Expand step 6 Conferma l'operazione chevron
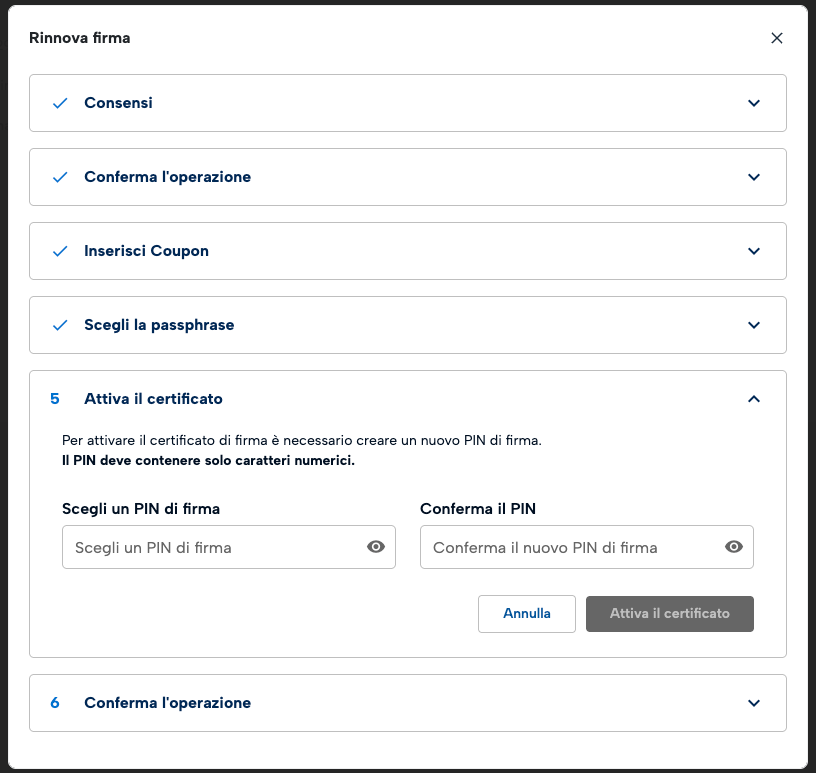This screenshot has height=773, width=816. 754,703
